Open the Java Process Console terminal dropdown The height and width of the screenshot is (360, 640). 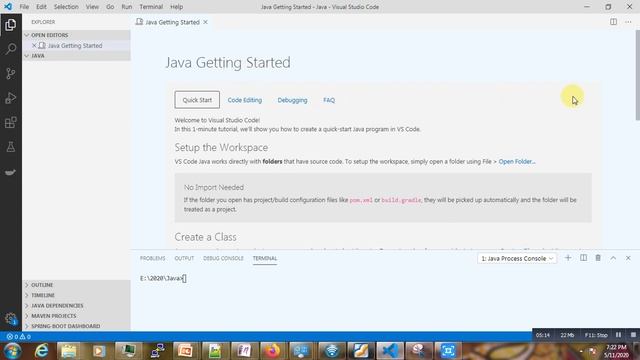click(x=517, y=258)
